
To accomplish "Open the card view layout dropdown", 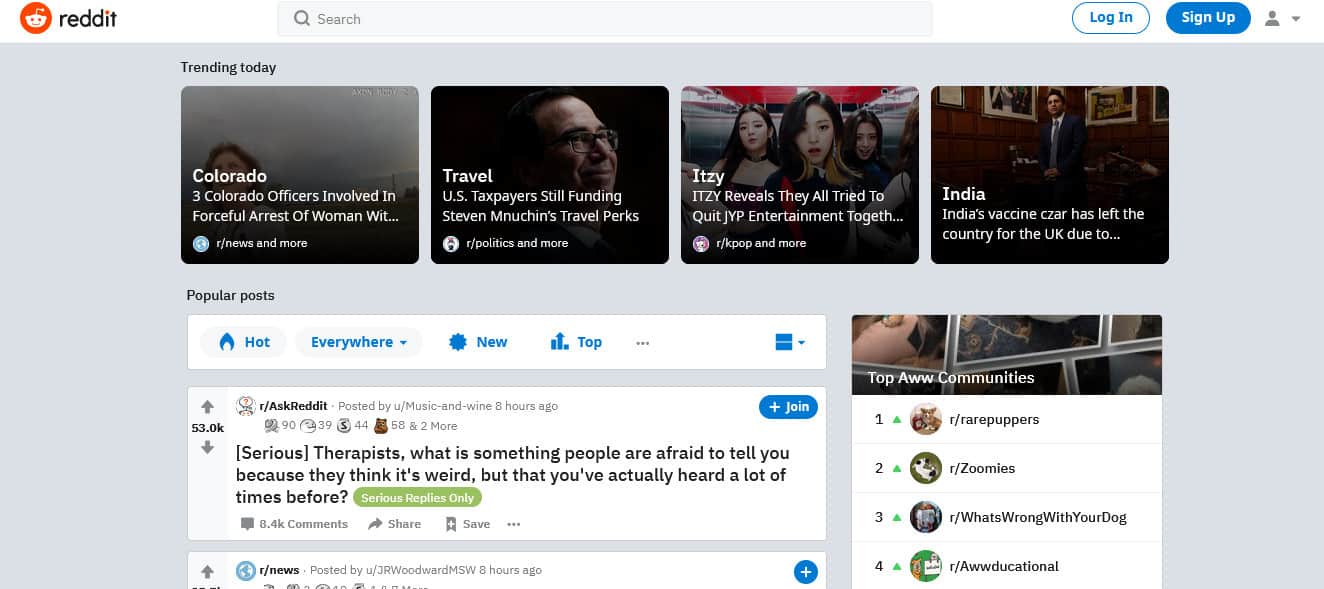I will 789,342.
